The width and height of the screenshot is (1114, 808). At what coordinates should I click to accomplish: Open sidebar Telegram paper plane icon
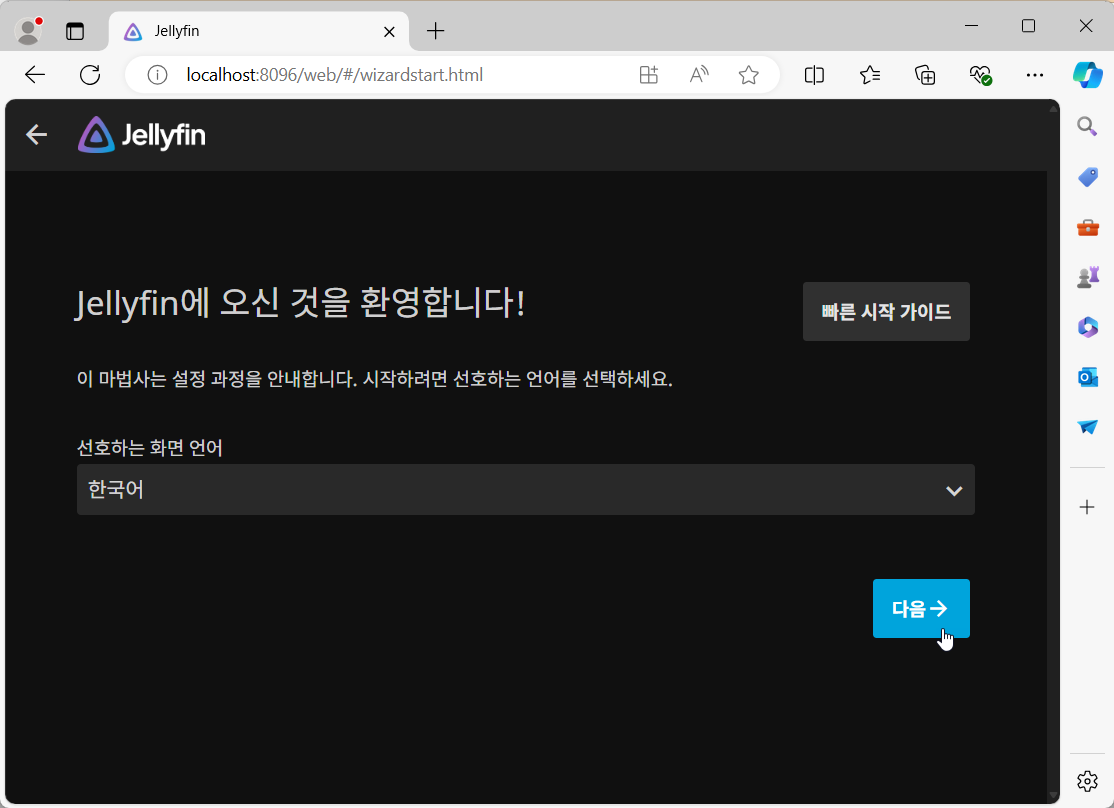tap(1087, 426)
